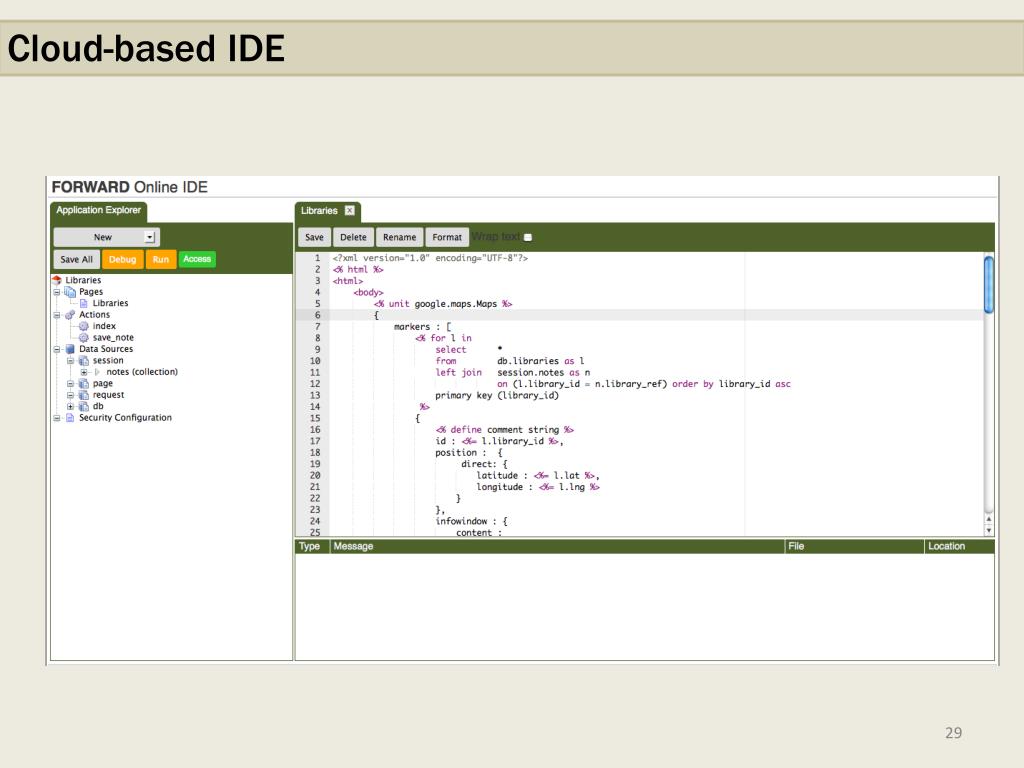The width and height of the screenshot is (1024, 768).
Task: Click the green Access button
Action: 197,259
